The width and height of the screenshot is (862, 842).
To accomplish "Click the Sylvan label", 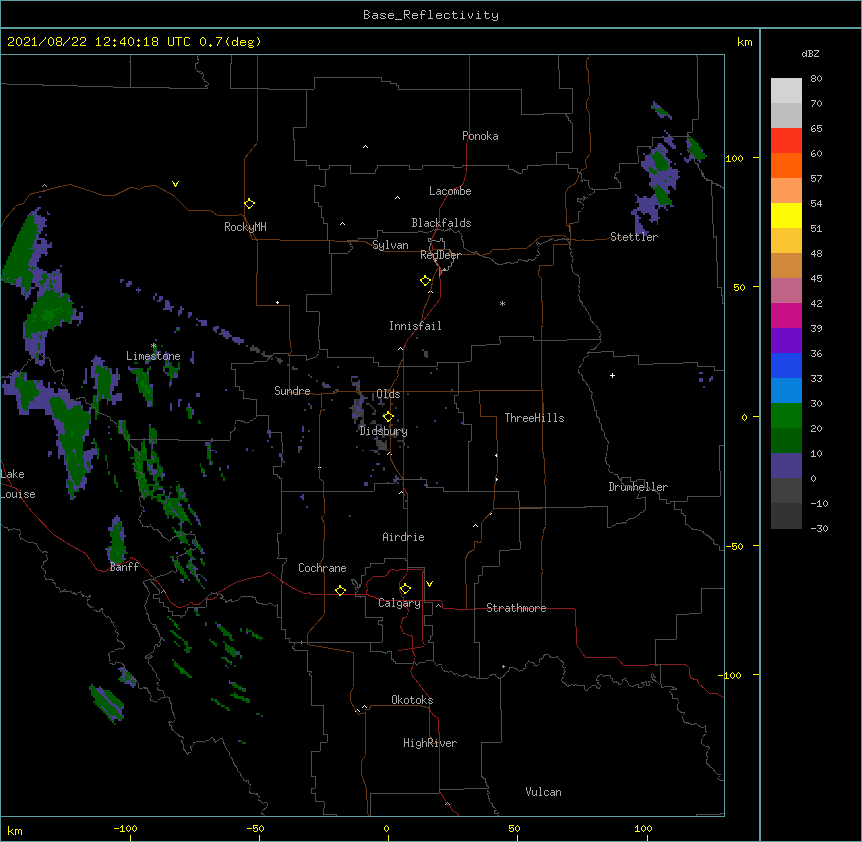I will pos(390,245).
